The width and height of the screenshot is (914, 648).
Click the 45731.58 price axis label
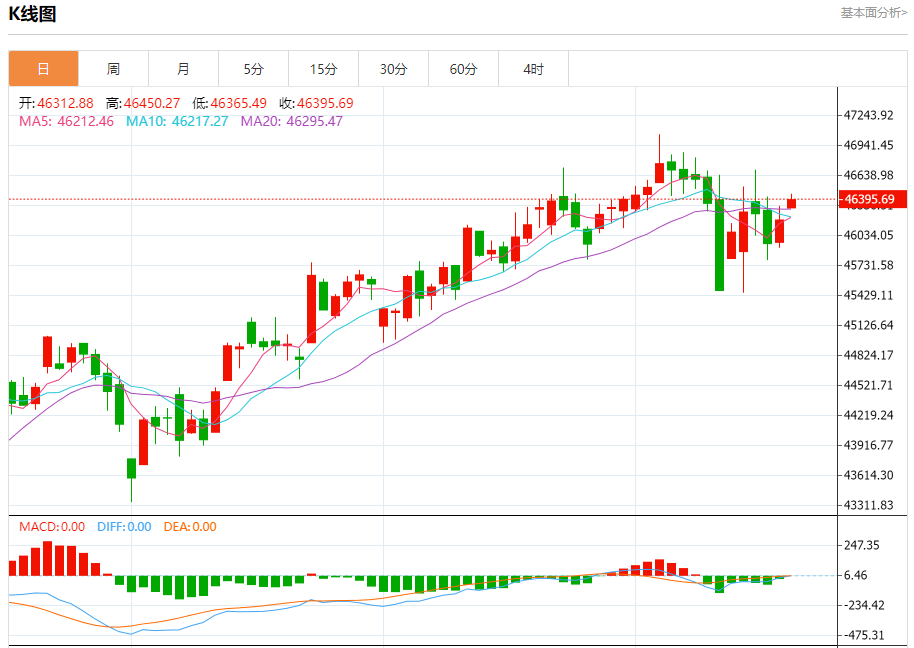tap(869, 265)
